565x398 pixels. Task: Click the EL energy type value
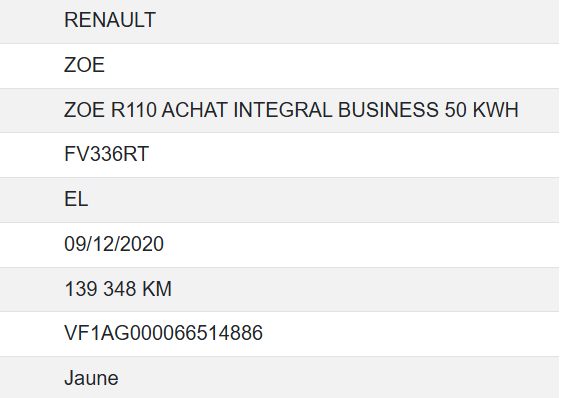pos(76,199)
